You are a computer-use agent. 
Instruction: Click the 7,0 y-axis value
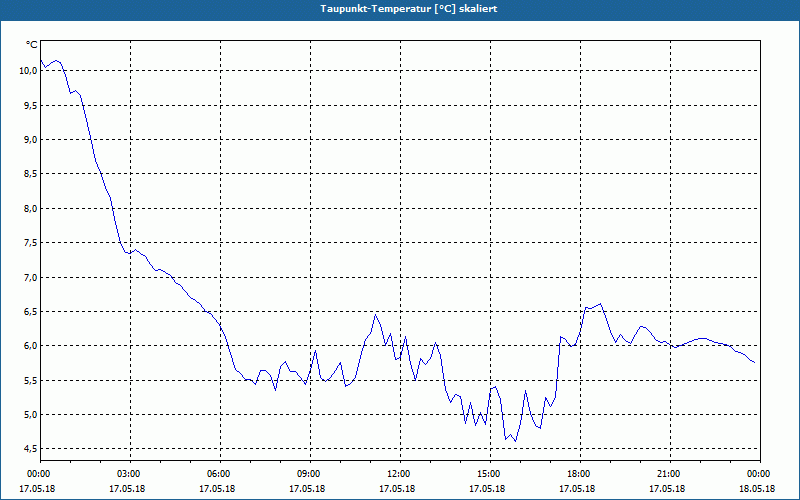pyautogui.click(x=31, y=278)
